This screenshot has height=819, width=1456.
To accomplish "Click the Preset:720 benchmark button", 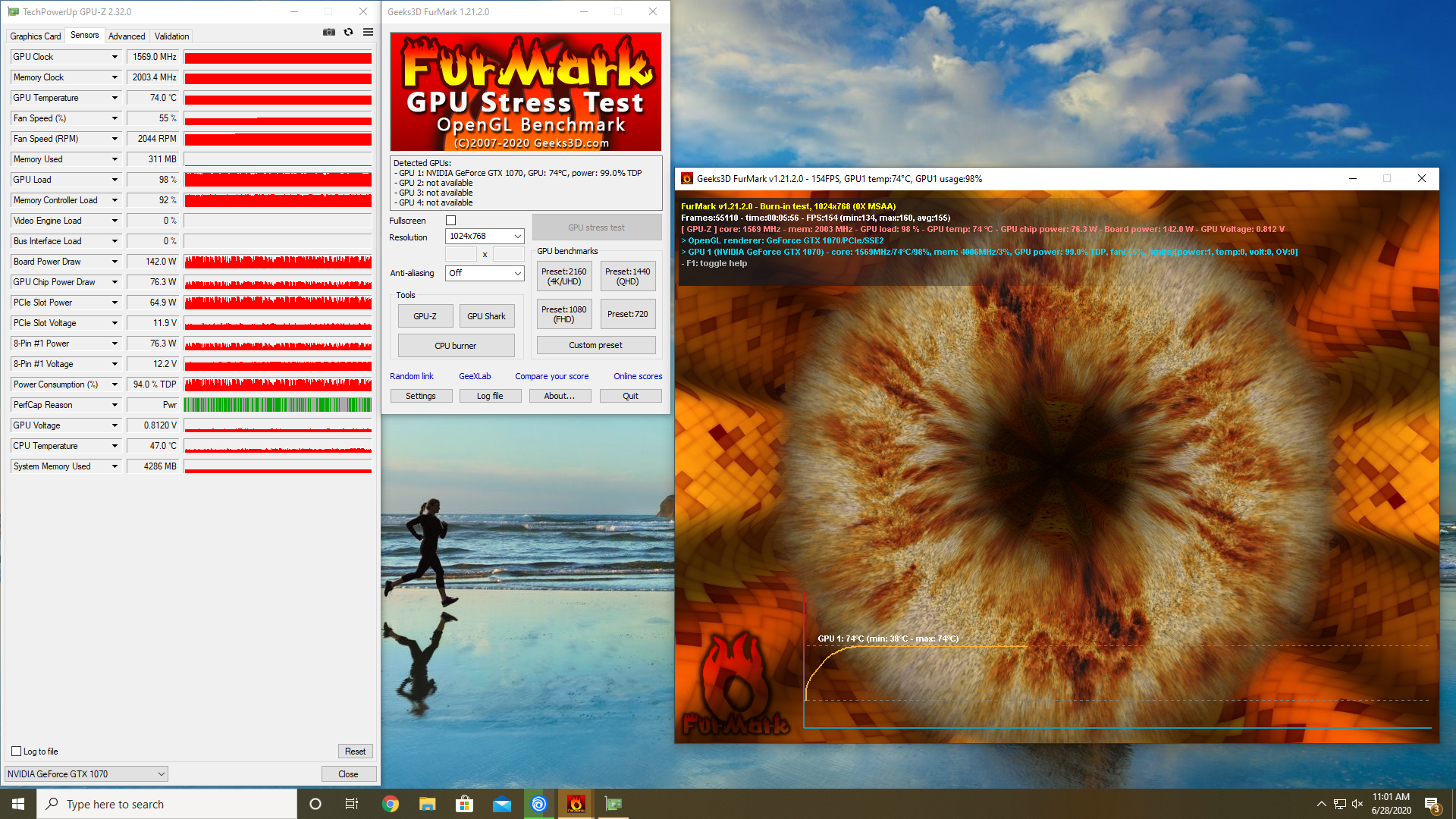I will [628, 314].
